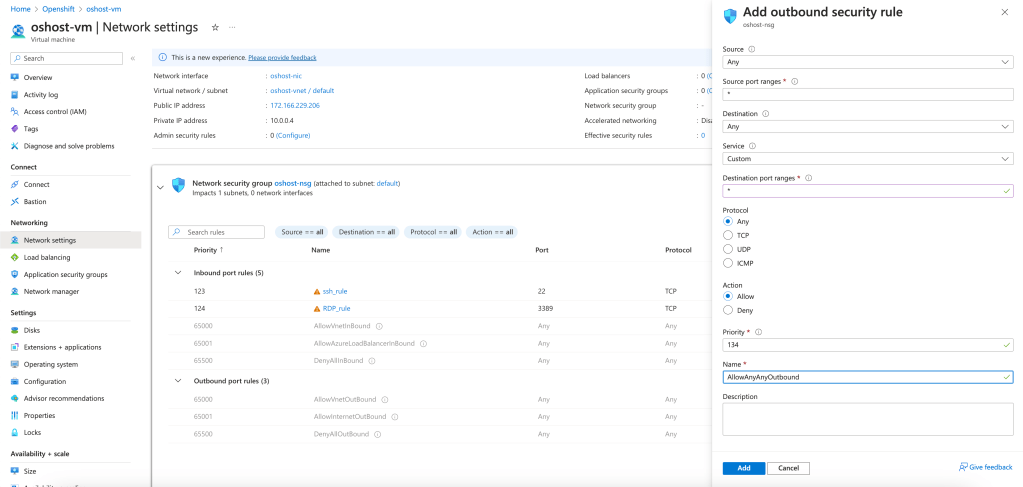Click the Search rules field
Screen dimensions: 1023x487
(217, 232)
